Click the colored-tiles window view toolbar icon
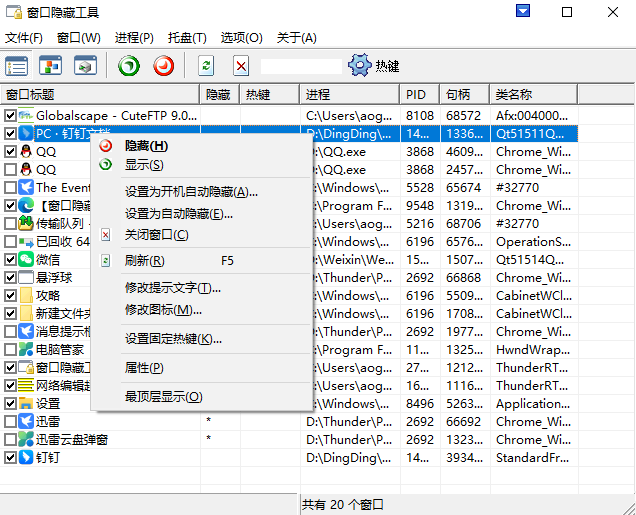The width and height of the screenshot is (636, 515). coord(51,66)
